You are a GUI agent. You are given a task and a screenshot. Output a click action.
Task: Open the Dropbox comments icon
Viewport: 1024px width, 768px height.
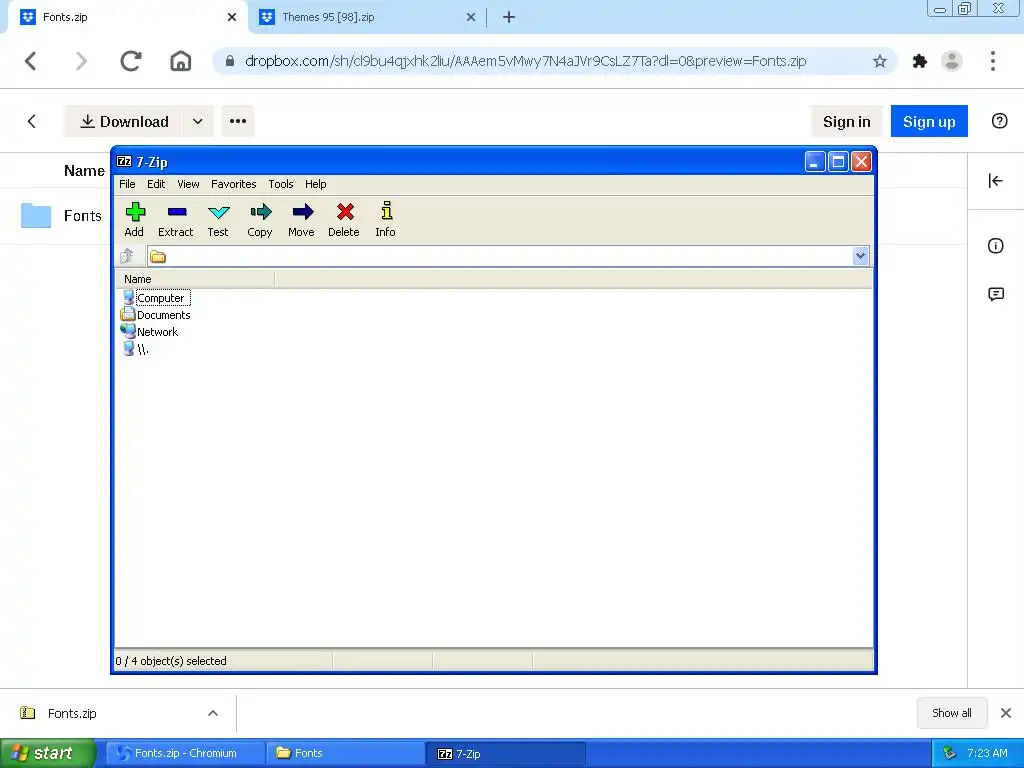[x=996, y=294]
